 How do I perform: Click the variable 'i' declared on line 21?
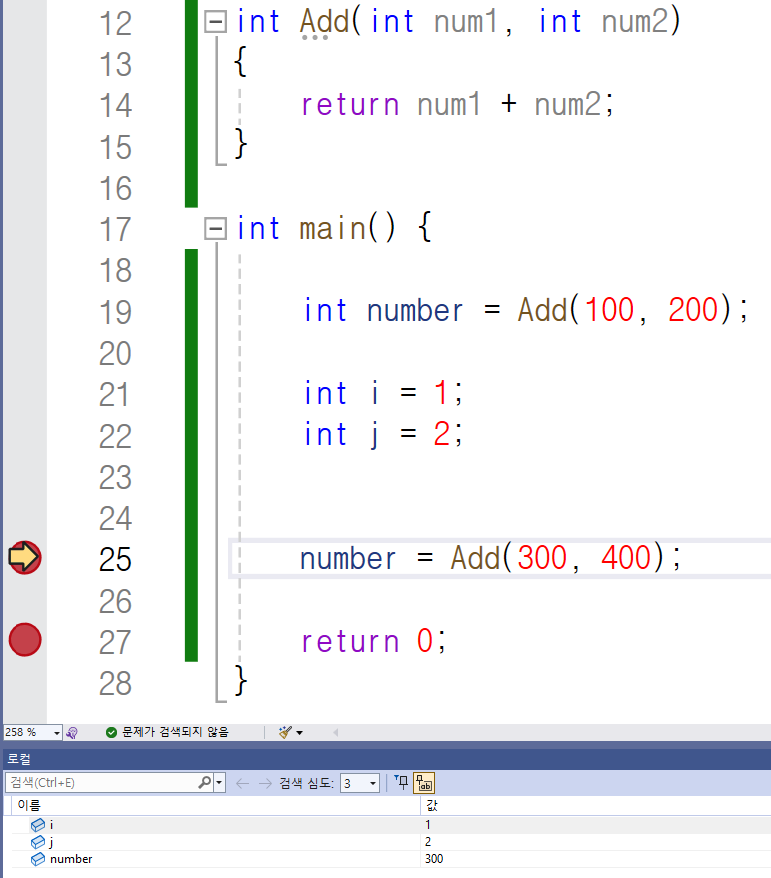pyautogui.click(x=375, y=393)
